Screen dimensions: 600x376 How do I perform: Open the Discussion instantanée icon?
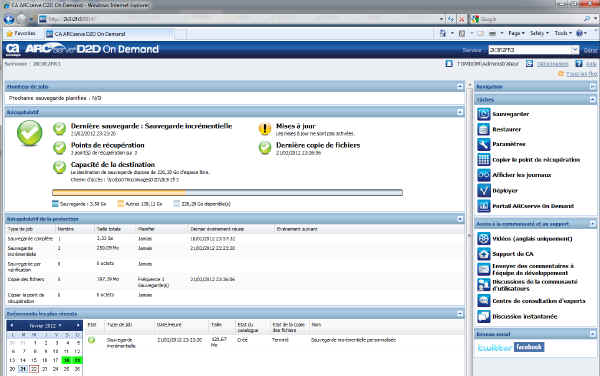[x=484, y=316]
